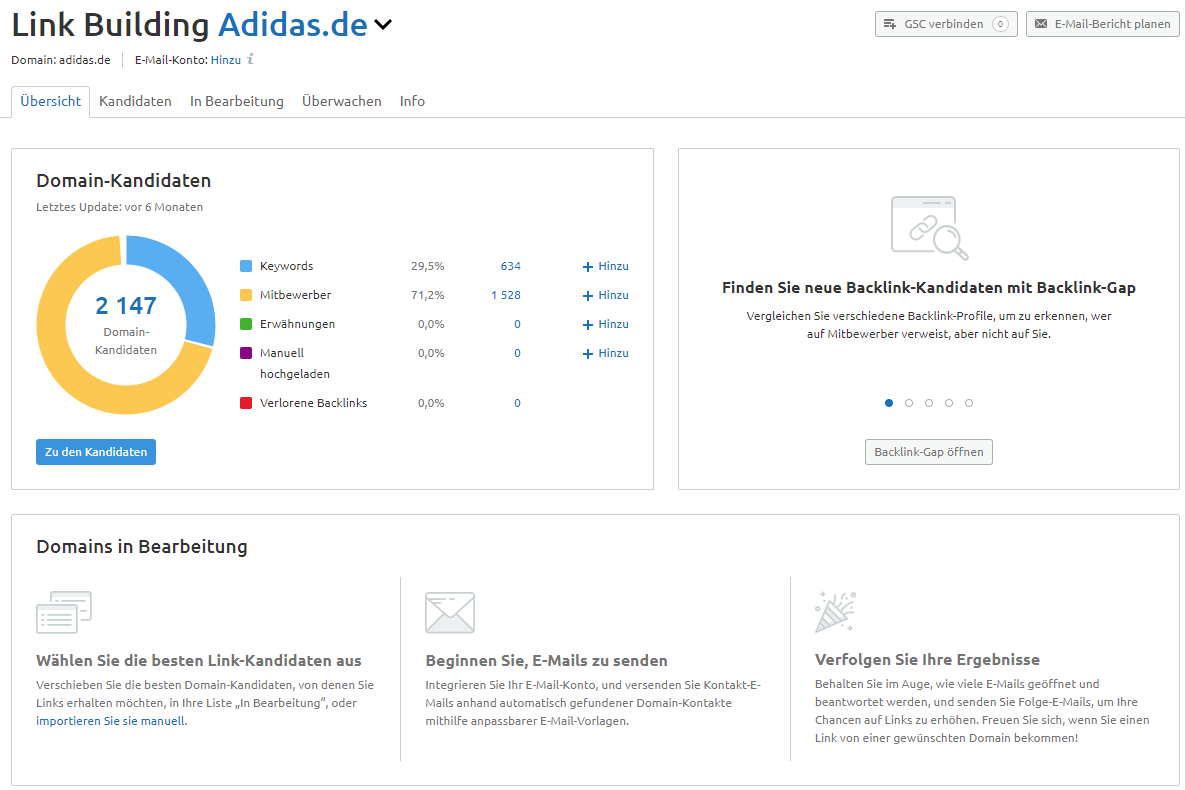Click the link-candidates list illustration icon
Viewport: 1185px width, 790px height.
tap(64, 612)
